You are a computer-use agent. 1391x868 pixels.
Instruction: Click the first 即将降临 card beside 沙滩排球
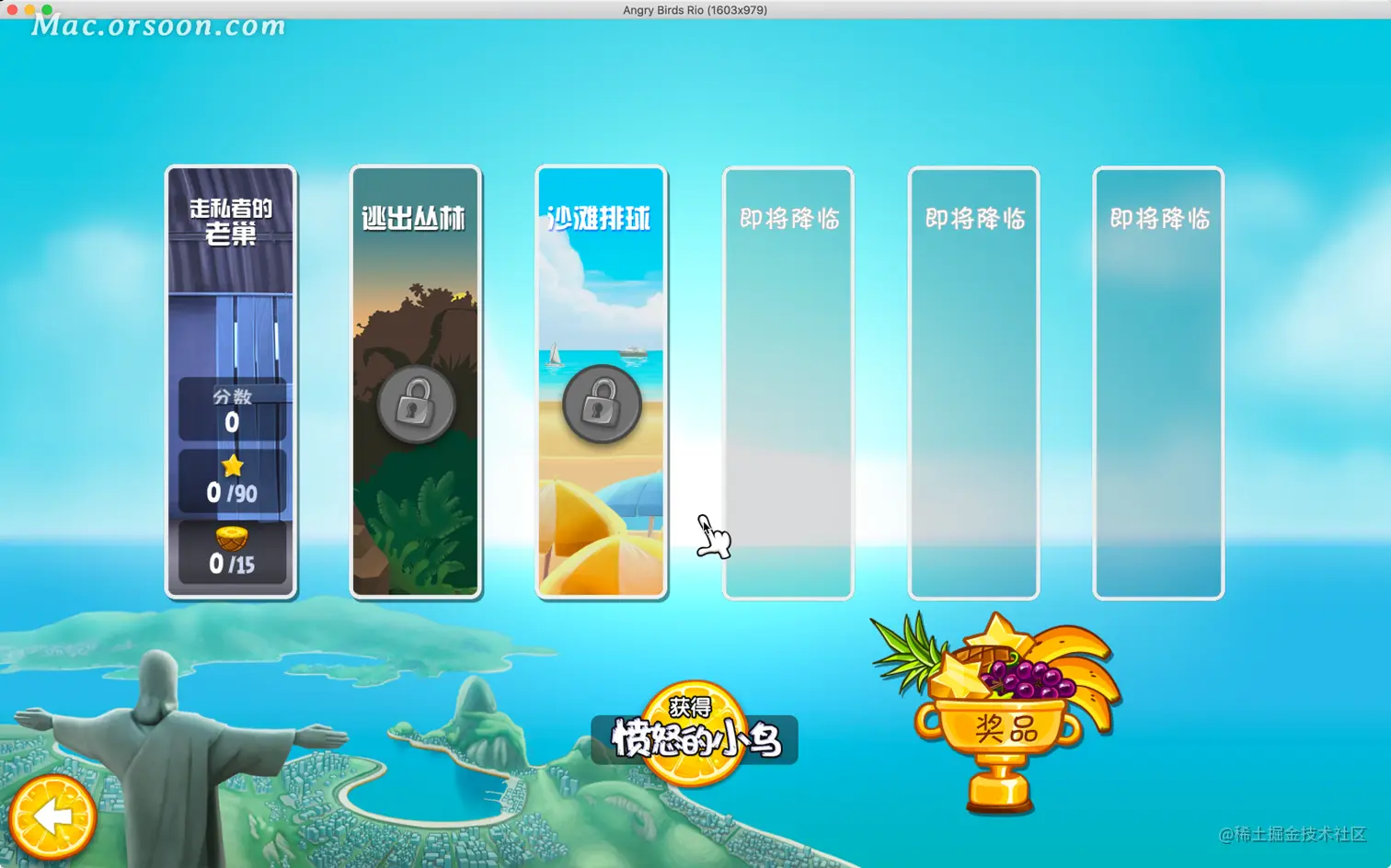coord(788,383)
